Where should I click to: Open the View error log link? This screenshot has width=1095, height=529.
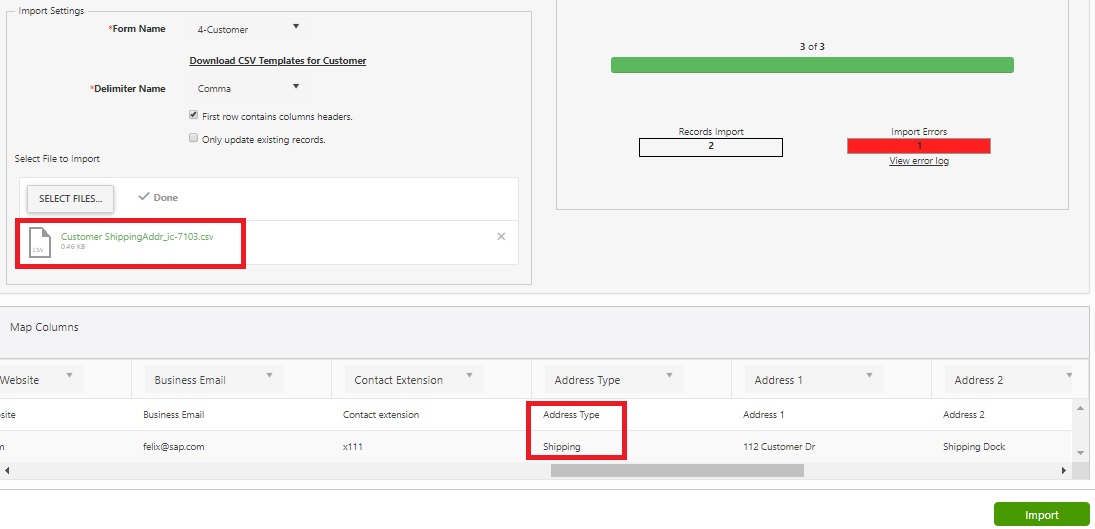coord(918,161)
